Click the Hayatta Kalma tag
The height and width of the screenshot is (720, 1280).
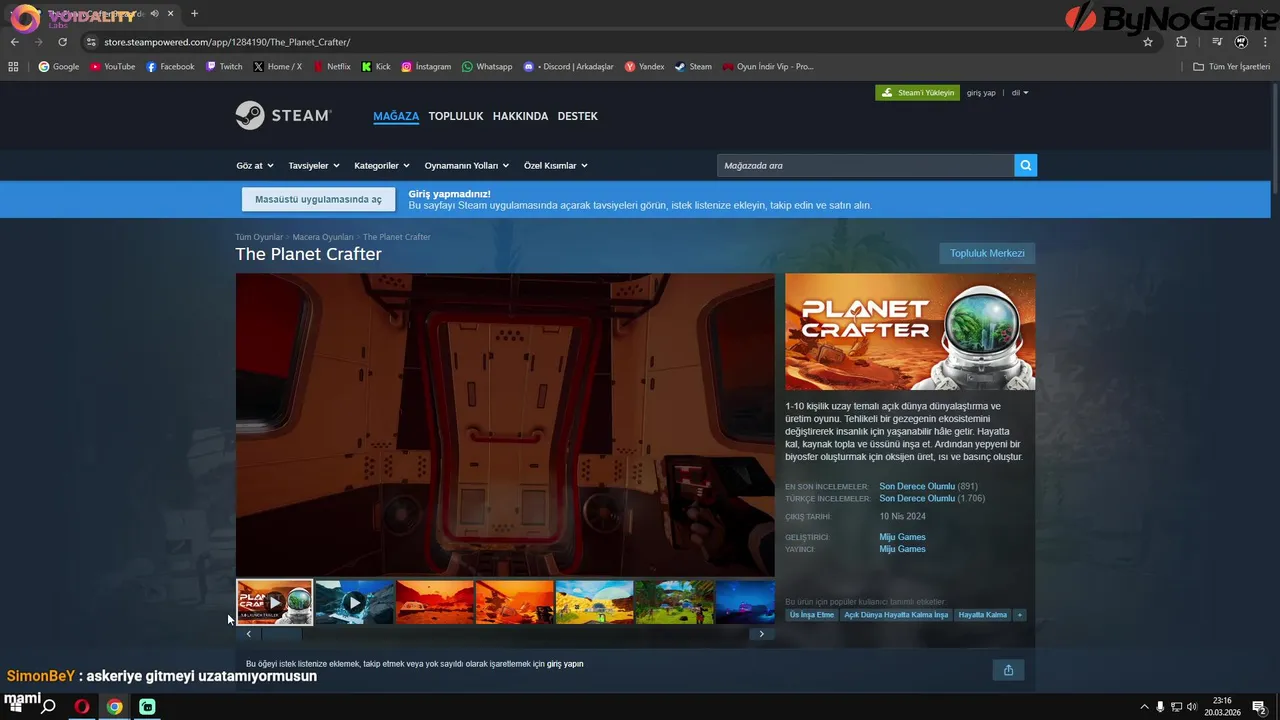pyautogui.click(x=983, y=615)
